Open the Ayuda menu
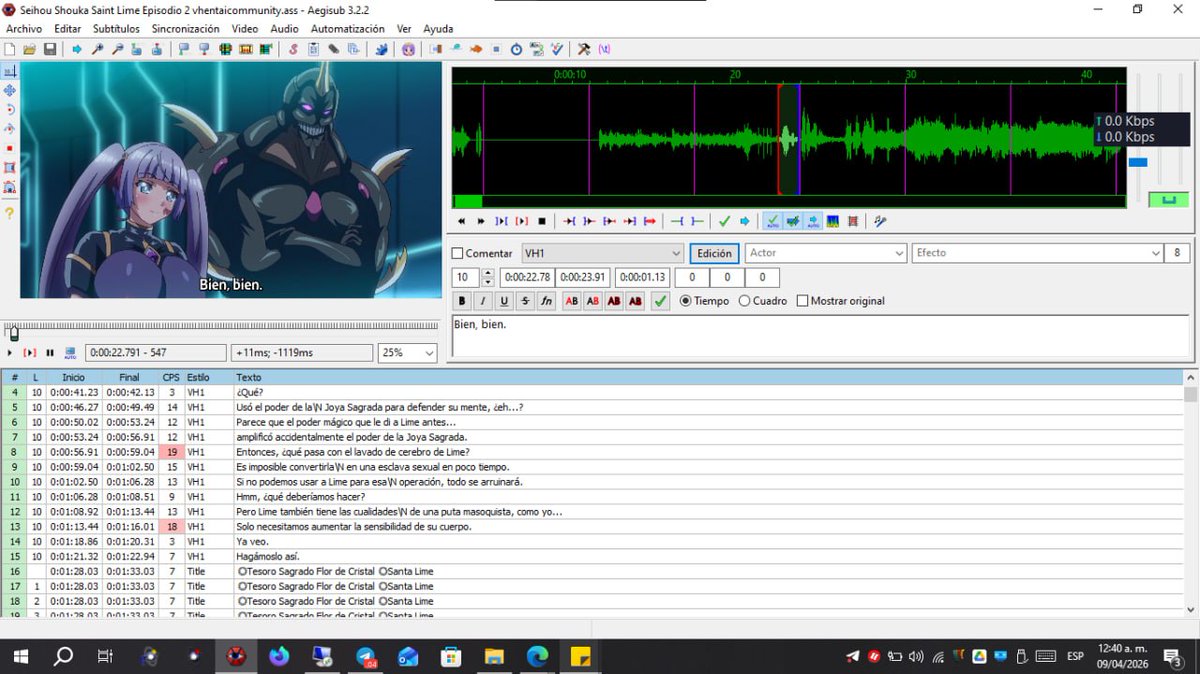The image size is (1200, 674). tap(438, 29)
